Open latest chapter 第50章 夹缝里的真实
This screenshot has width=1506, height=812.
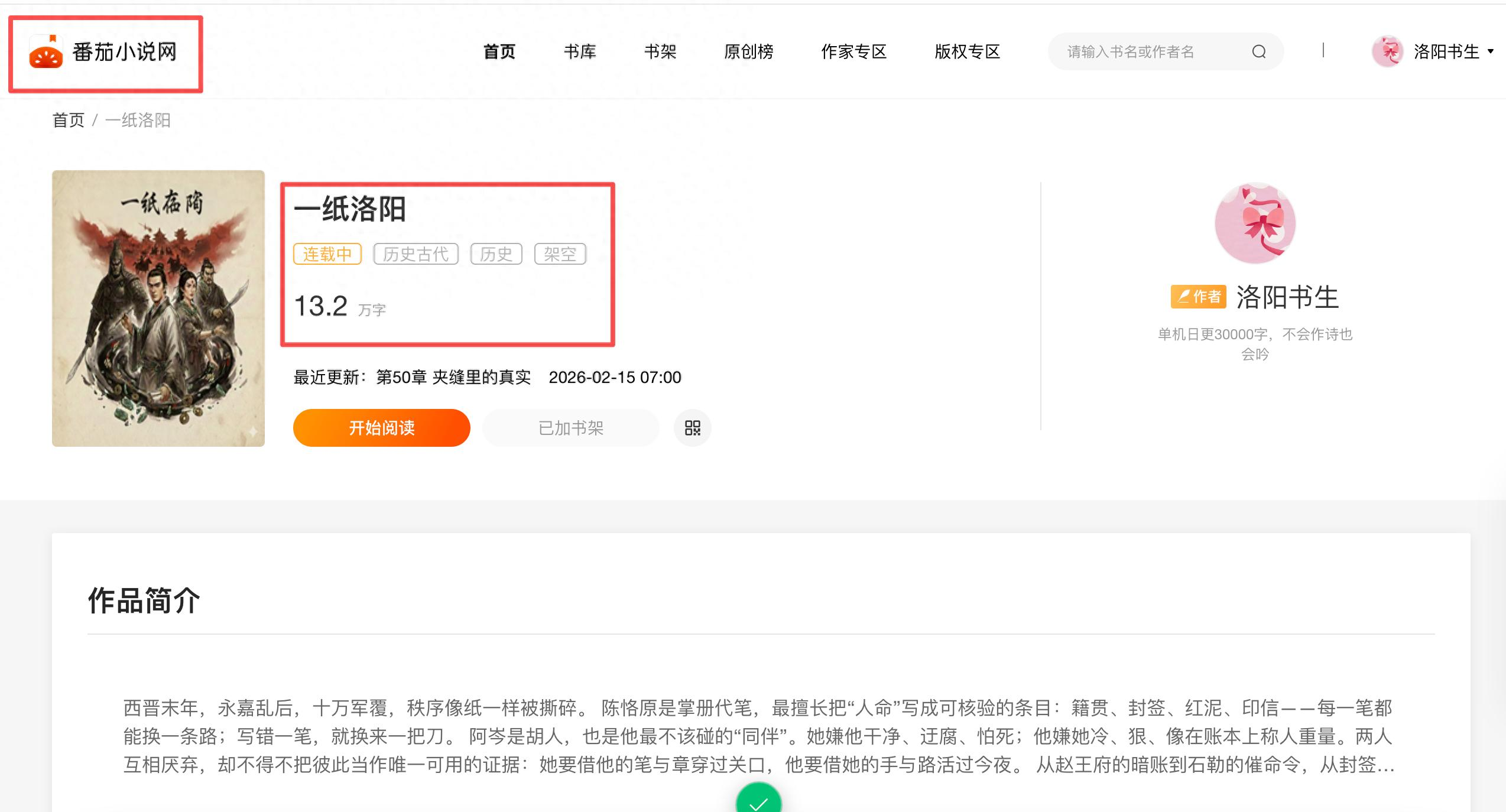[x=453, y=377]
